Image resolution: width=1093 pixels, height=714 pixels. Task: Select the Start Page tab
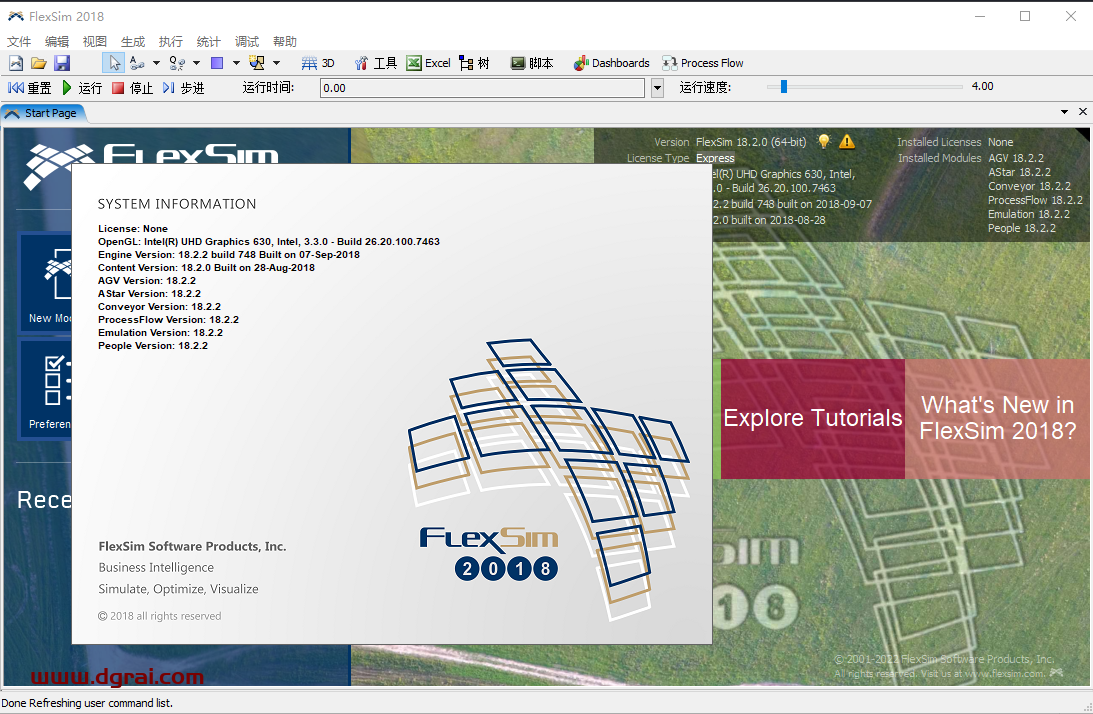50,112
